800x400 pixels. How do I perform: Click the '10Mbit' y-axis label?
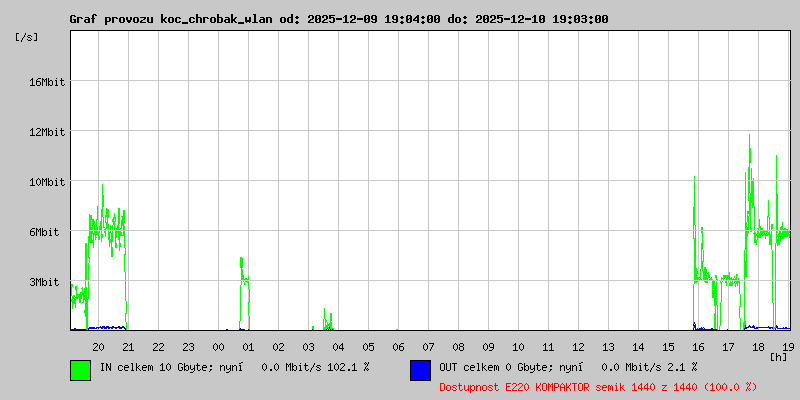[47, 182]
